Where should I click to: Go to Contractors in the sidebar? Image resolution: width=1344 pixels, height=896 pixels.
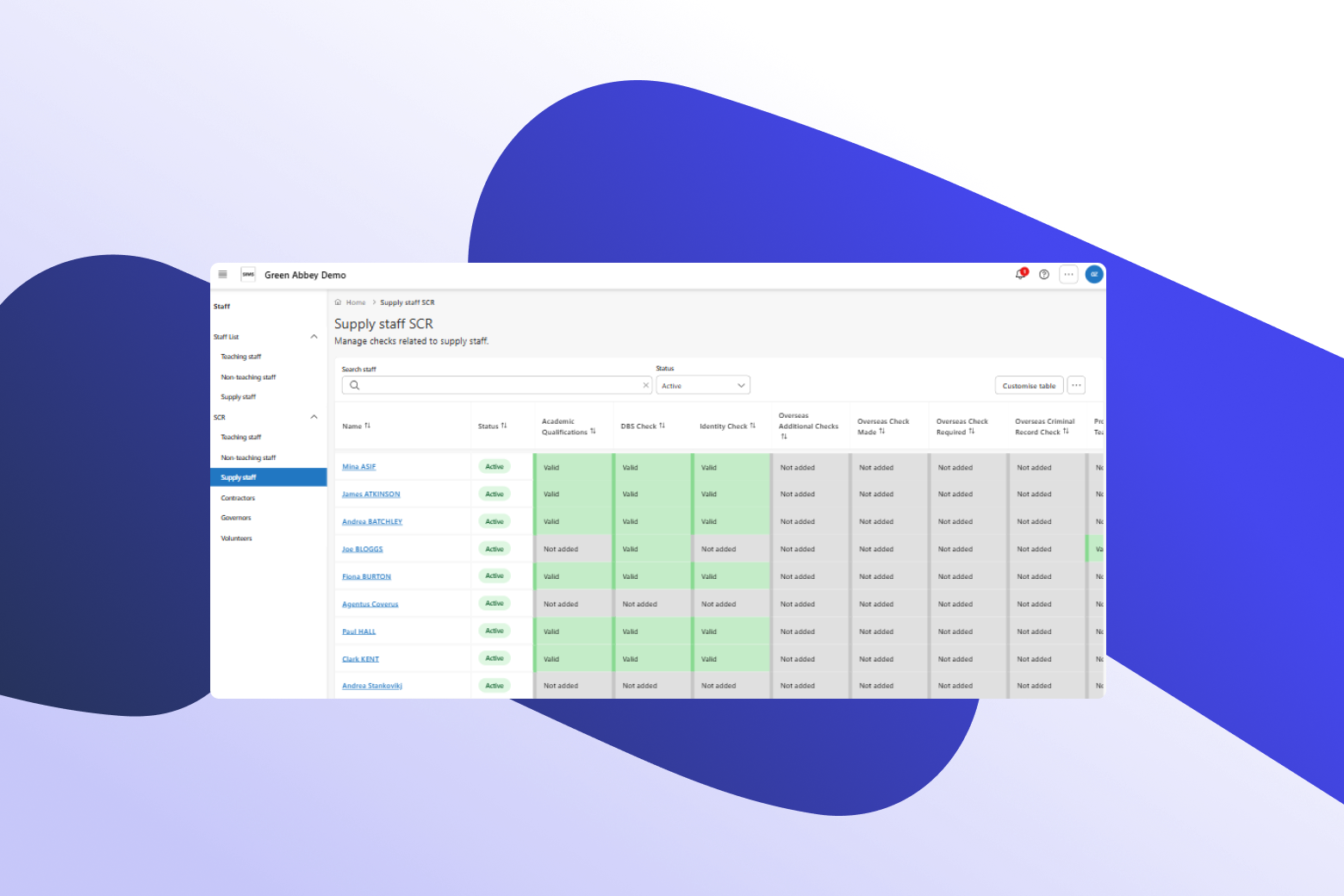(238, 498)
